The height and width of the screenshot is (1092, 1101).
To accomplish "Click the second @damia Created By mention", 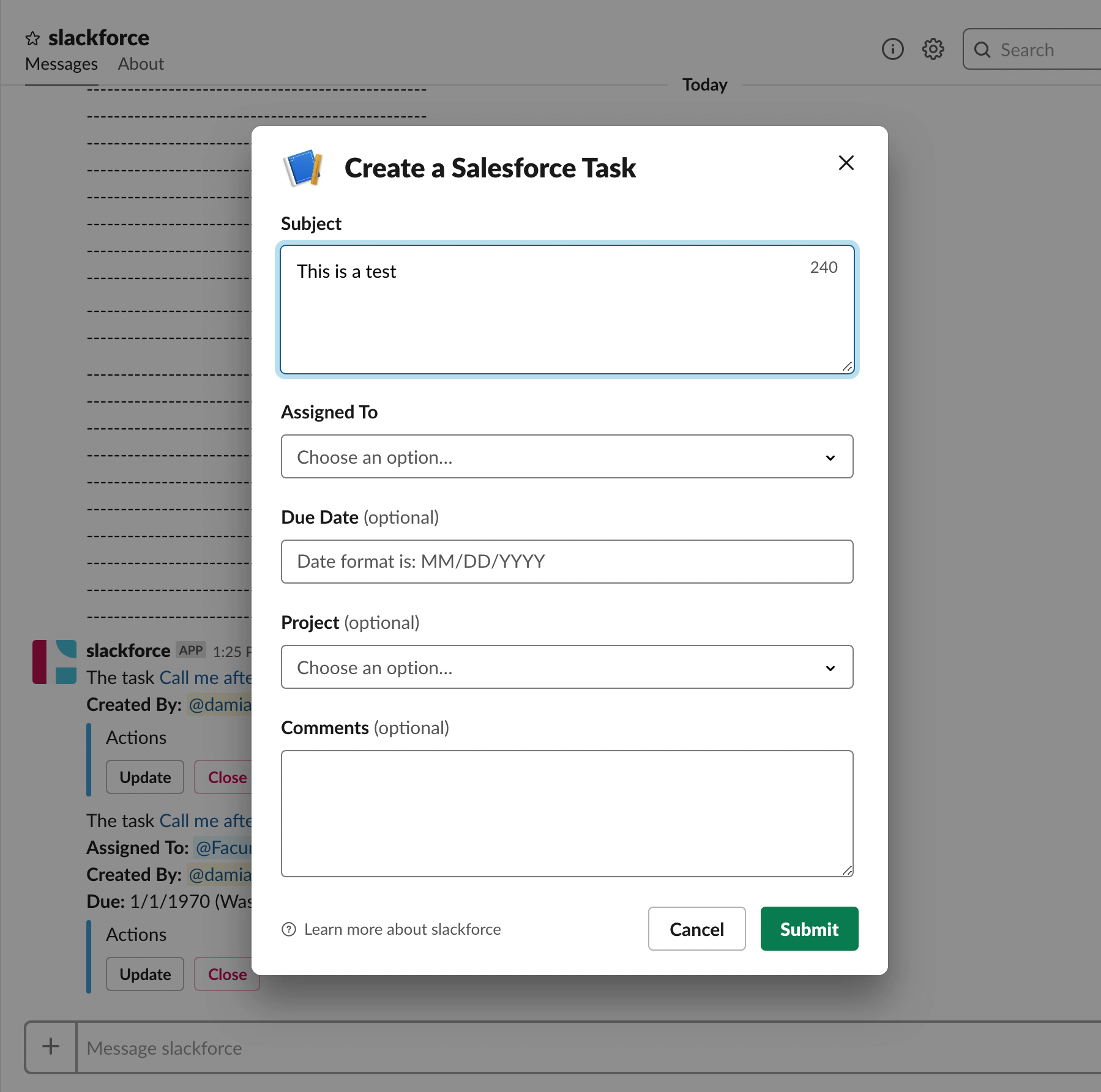I will (220, 875).
